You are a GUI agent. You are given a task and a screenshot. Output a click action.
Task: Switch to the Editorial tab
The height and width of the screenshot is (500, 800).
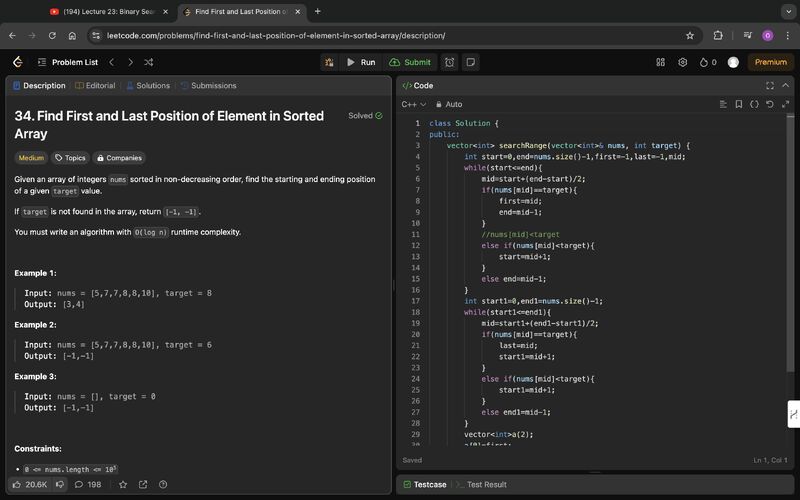pyautogui.click(x=95, y=86)
